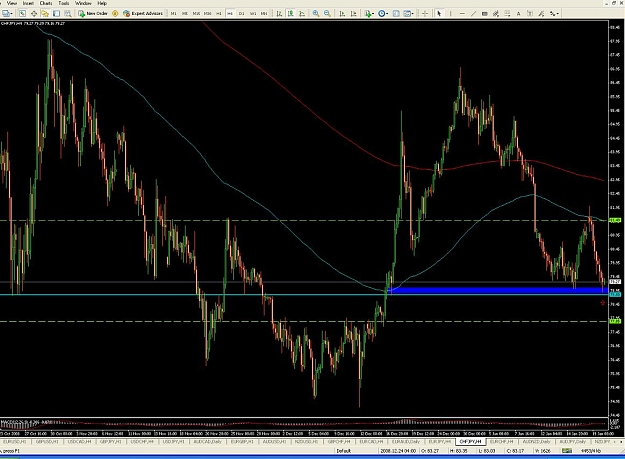This screenshot has height=459, width=625.
Task: Click the zoom in magnifier icon
Action: (316, 14)
